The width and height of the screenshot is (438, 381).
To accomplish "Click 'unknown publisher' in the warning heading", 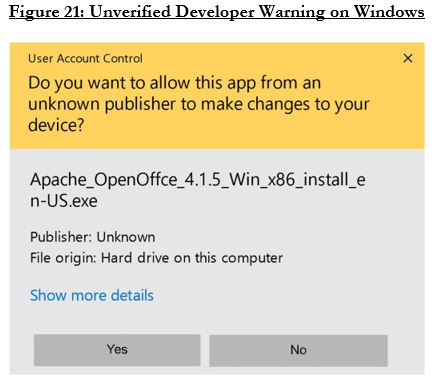I will [x=102, y=104].
